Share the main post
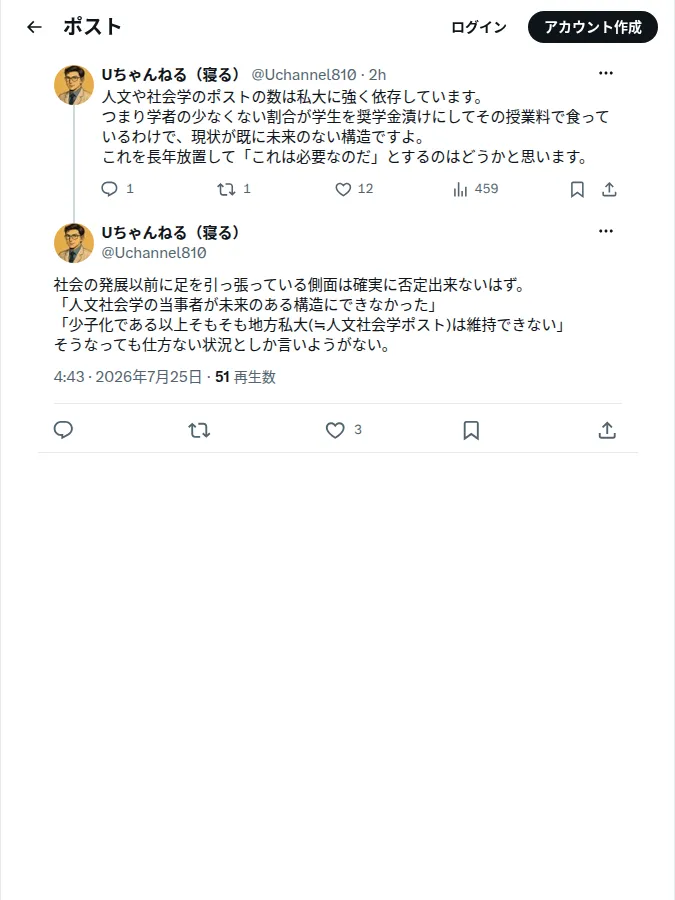This screenshot has width=675, height=900. point(607,430)
